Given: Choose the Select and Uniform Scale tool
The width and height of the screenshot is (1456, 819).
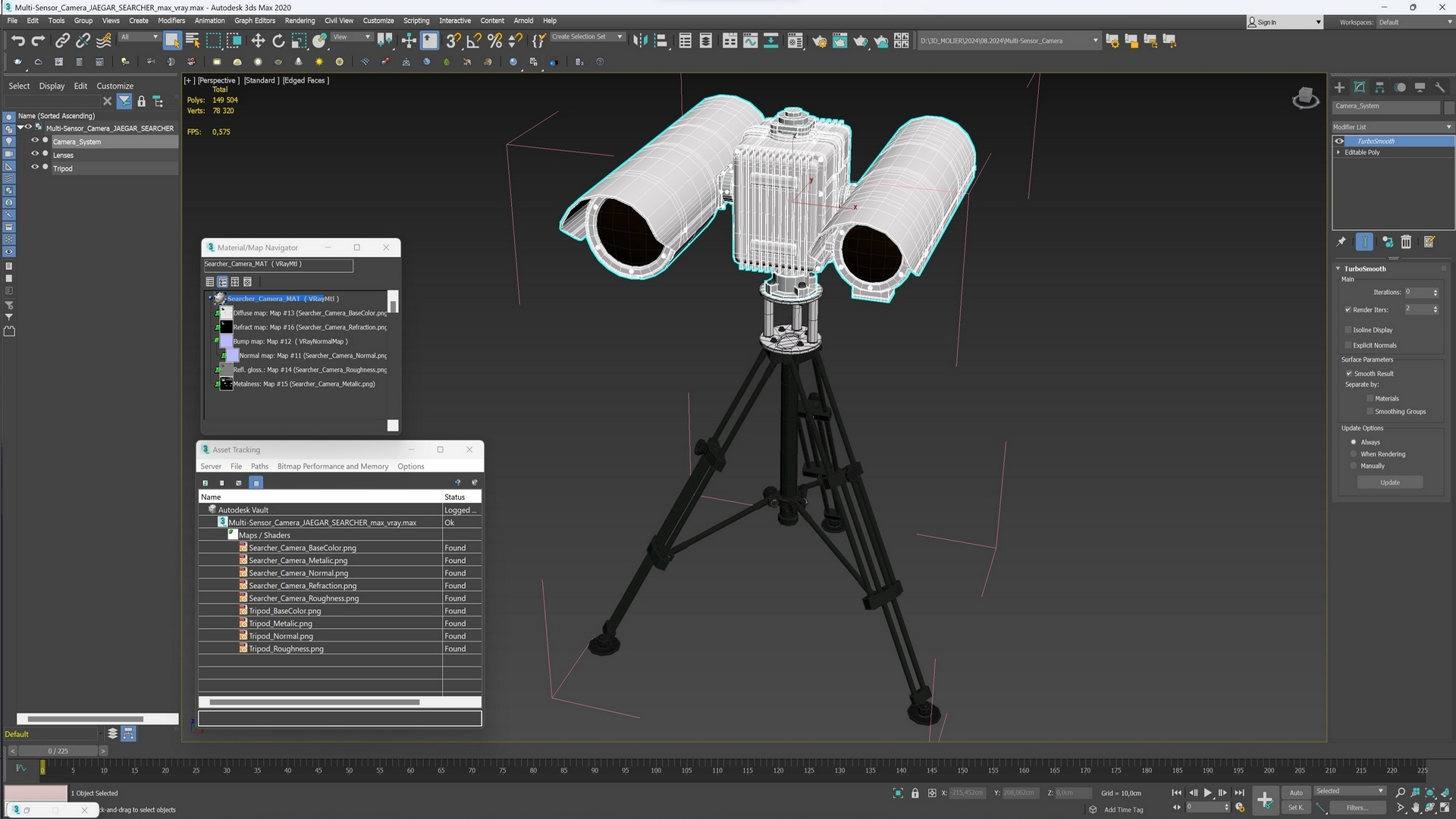Looking at the screenshot, I should coord(299,41).
